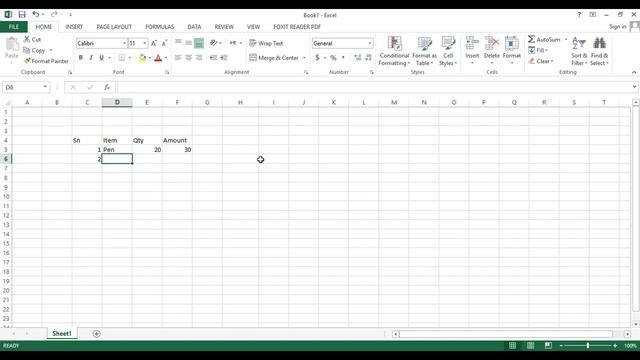Click the Save icon in quick access toolbar
The height and width of the screenshot is (360, 640).
point(22,15)
